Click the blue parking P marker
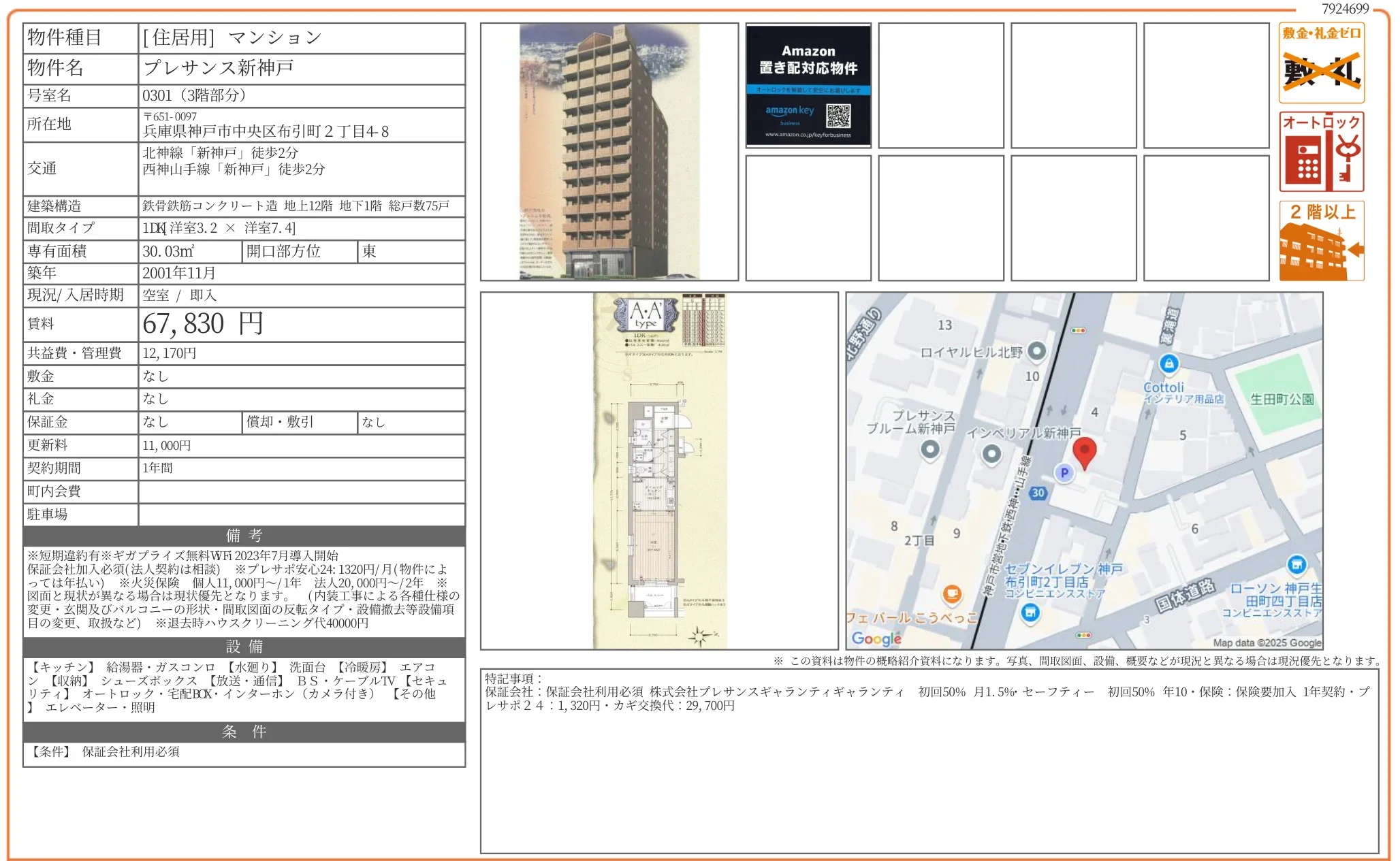The image size is (1400, 861). [x=1064, y=472]
